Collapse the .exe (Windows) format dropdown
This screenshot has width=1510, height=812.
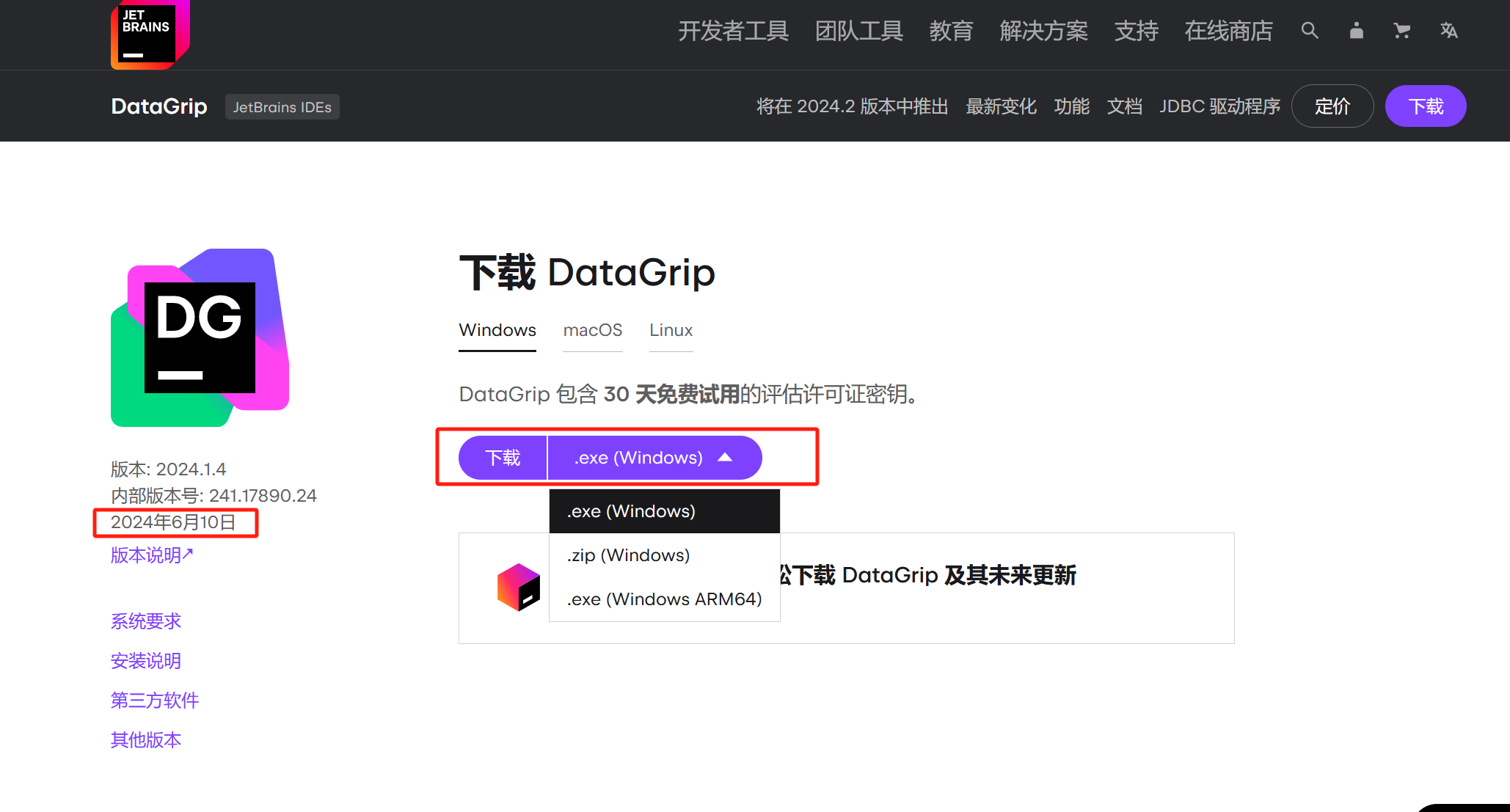(x=655, y=458)
